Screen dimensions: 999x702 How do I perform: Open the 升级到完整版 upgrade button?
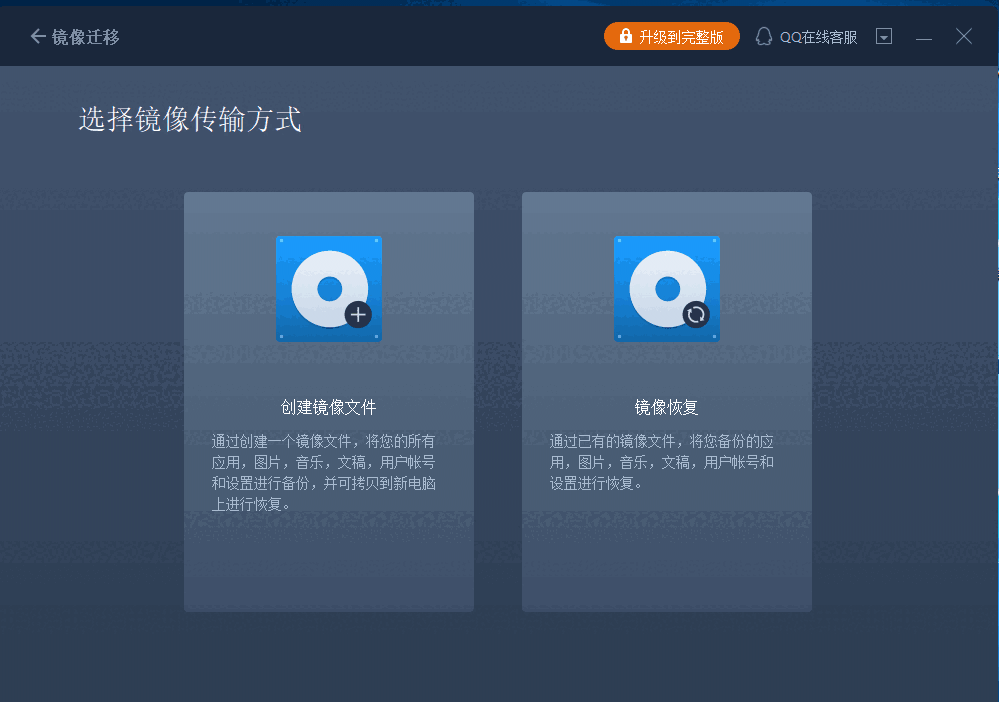click(671, 35)
